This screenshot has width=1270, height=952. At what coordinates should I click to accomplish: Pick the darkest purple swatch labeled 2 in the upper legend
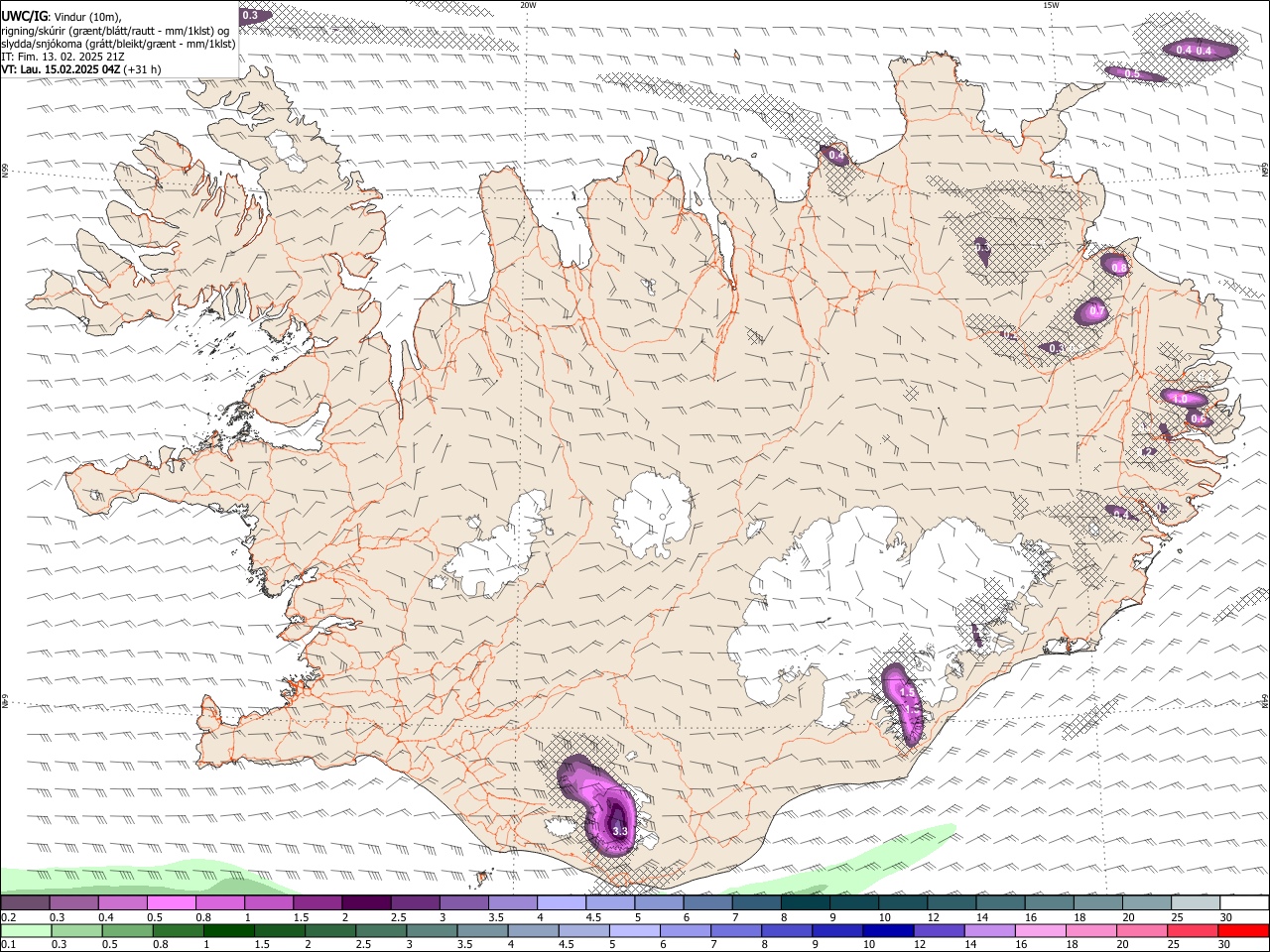[x=366, y=903]
